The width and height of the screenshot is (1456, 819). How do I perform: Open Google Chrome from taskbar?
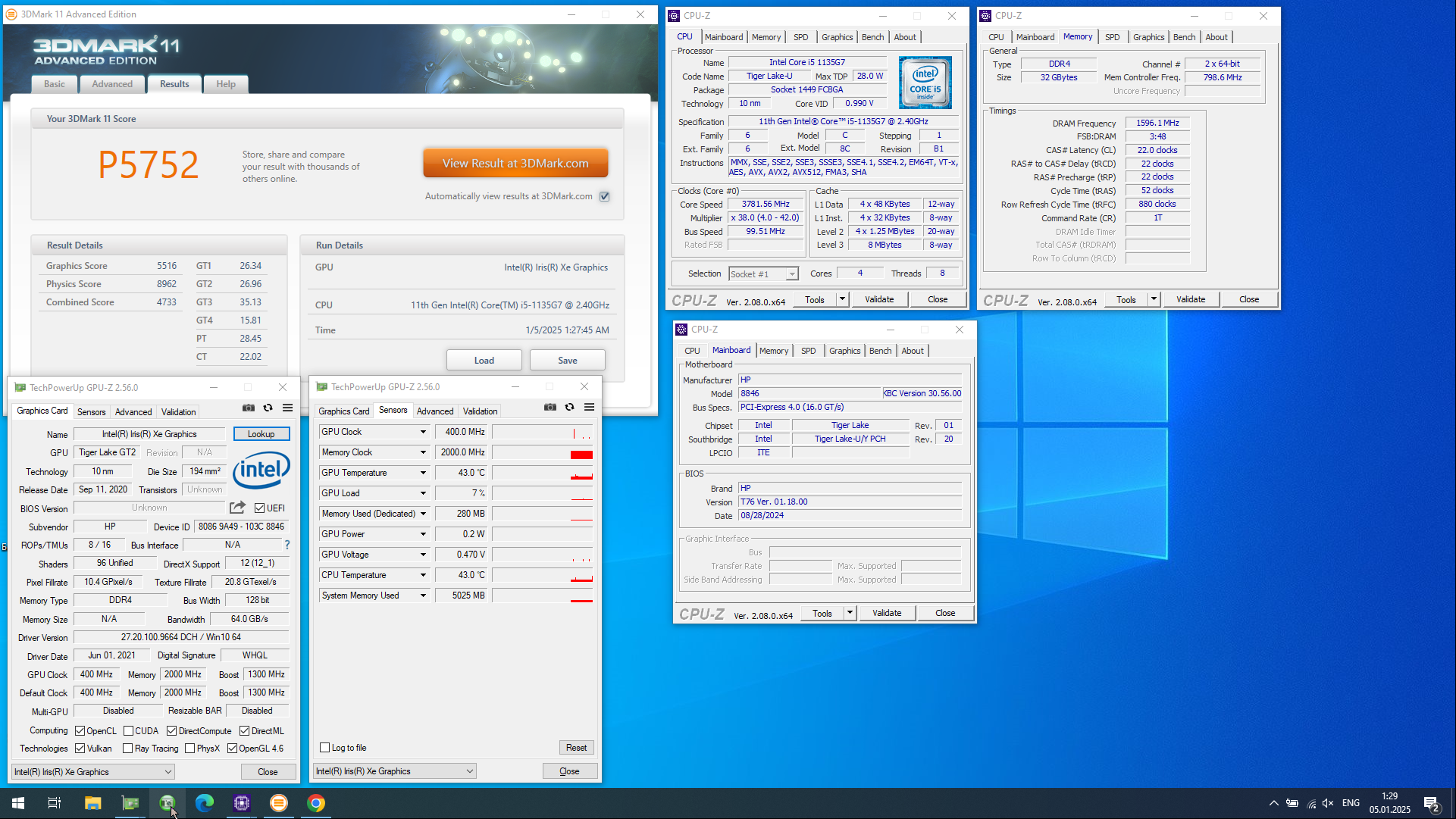click(316, 803)
